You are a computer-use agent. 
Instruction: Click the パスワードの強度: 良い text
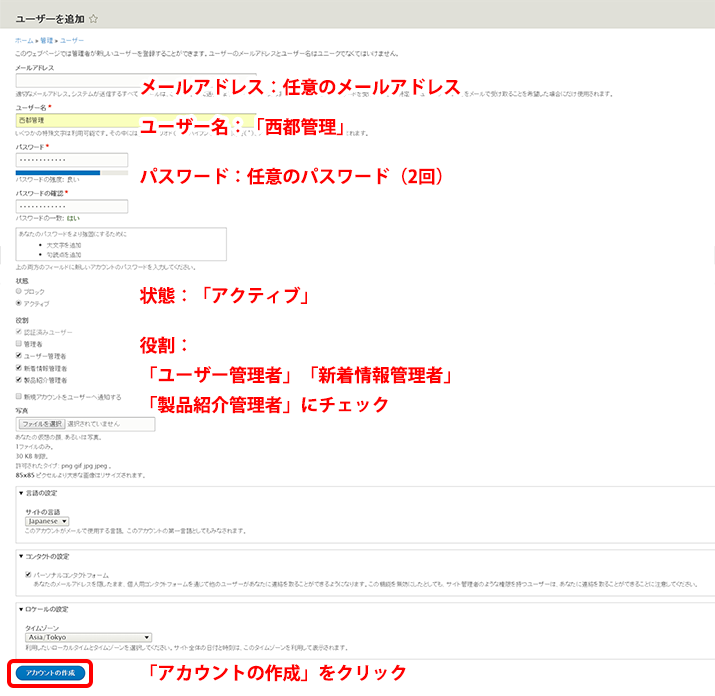point(47,180)
